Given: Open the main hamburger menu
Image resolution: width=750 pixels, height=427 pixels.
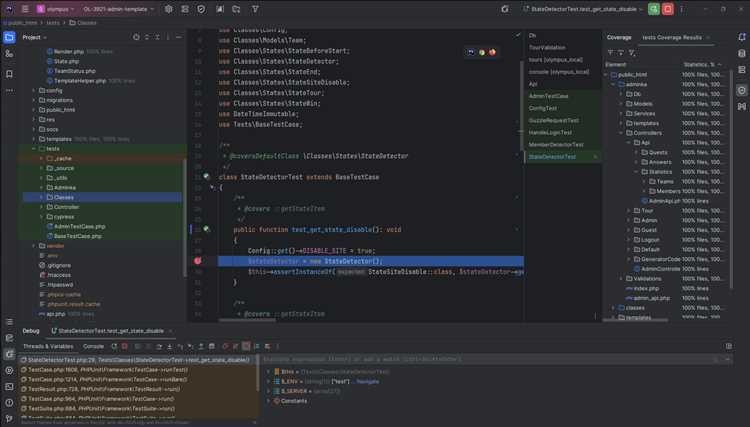Looking at the screenshot, I should pos(25,9).
